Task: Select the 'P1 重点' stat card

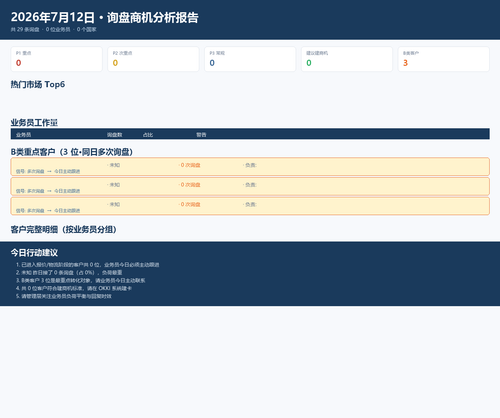Action: click(x=57, y=59)
